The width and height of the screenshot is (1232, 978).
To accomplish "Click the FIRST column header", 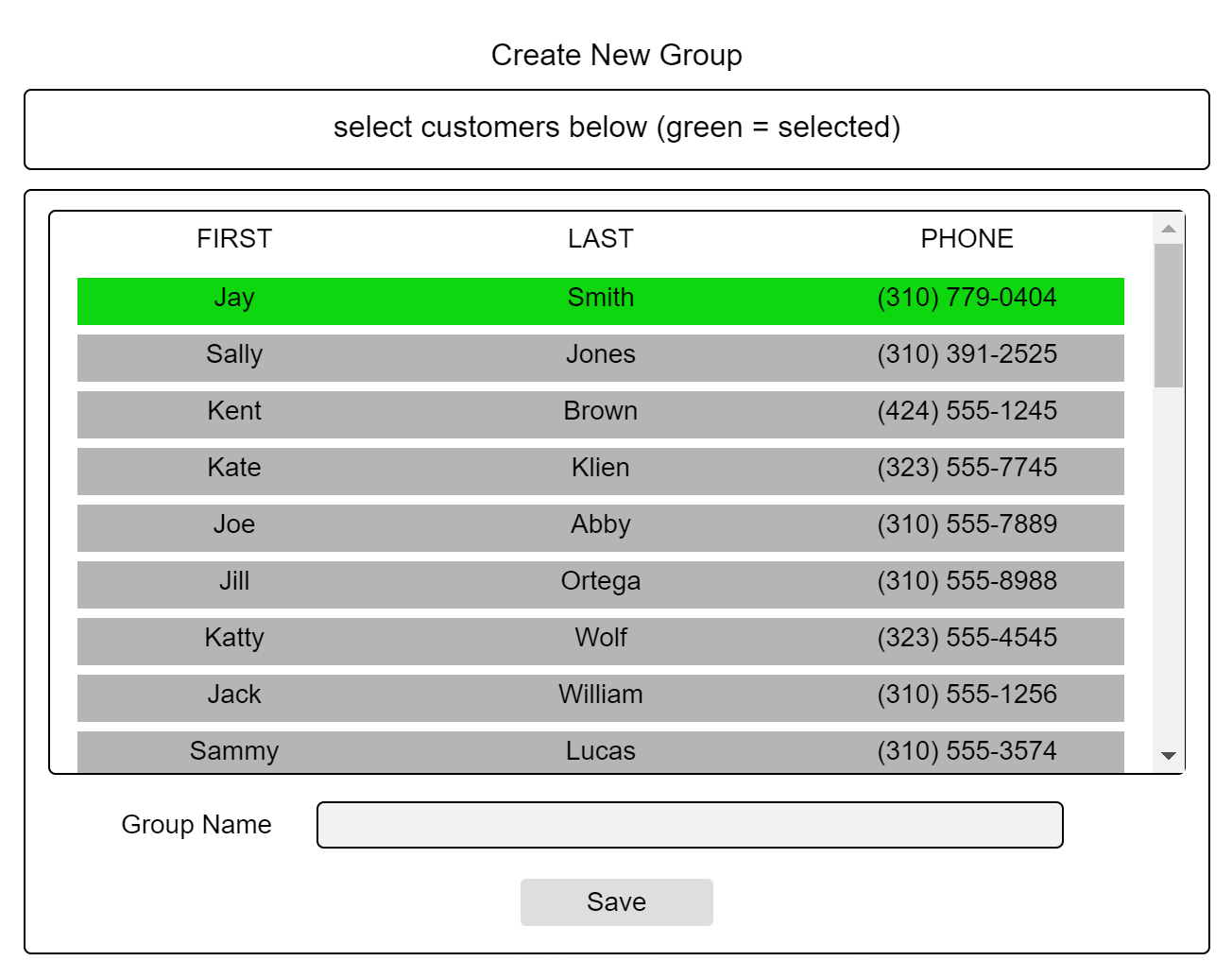I will (234, 239).
